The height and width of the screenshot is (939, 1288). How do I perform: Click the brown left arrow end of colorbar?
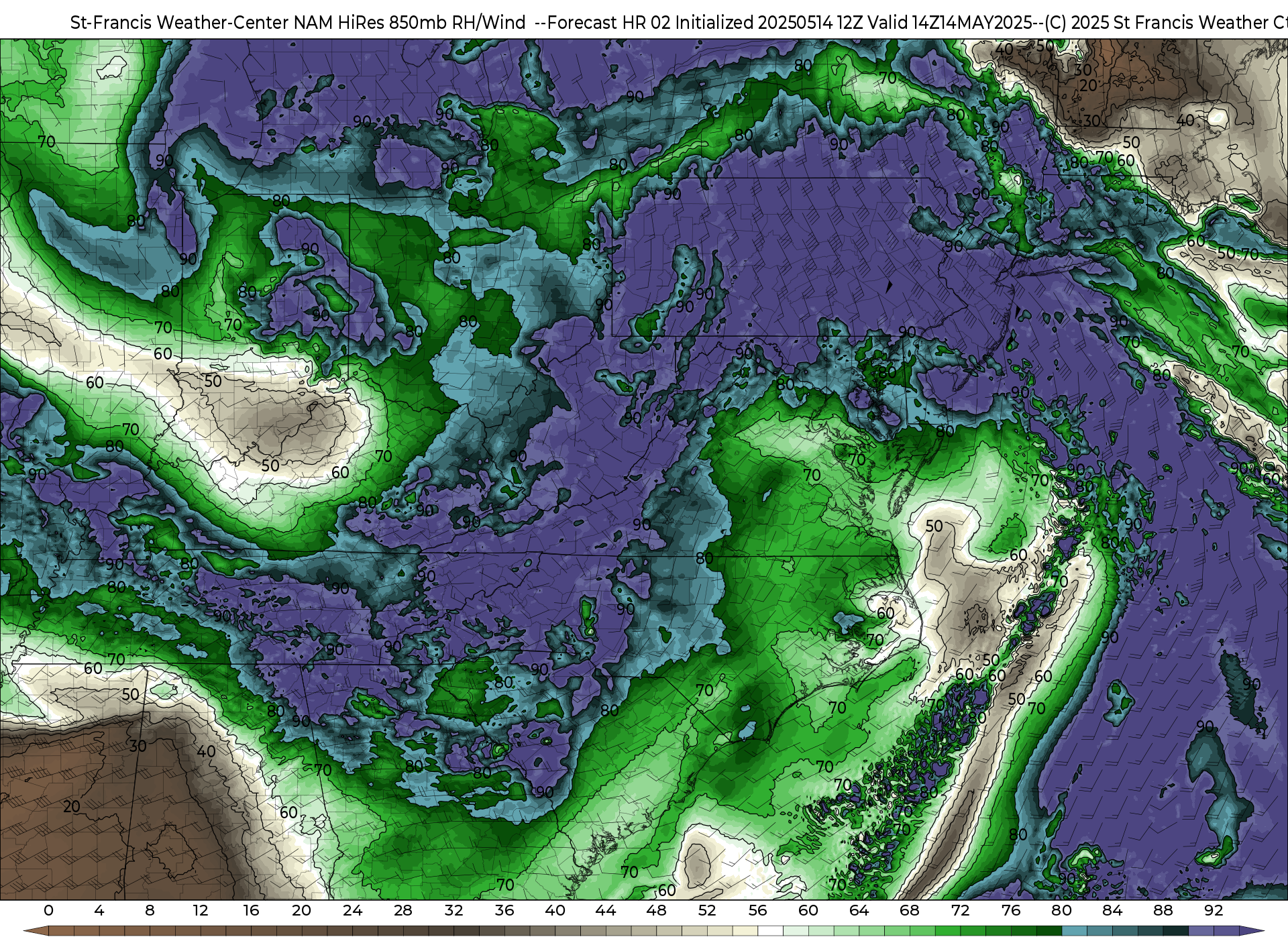[36, 931]
